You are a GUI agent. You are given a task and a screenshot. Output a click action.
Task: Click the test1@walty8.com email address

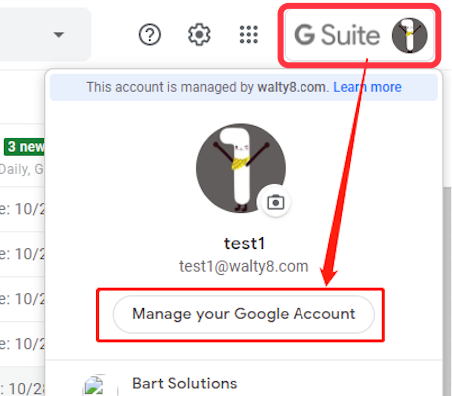(x=244, y=266)
